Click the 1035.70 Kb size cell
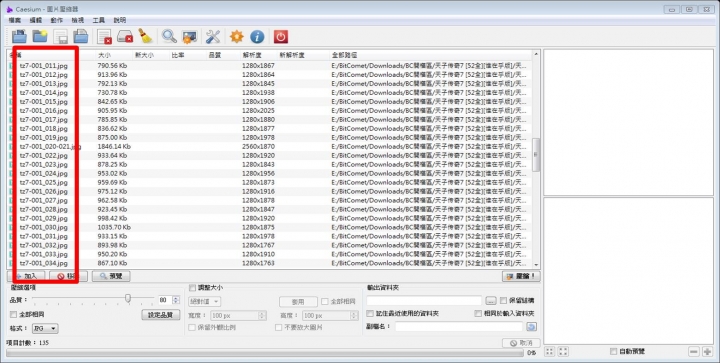This screenshot has height=363, width=720. [114, 227]
